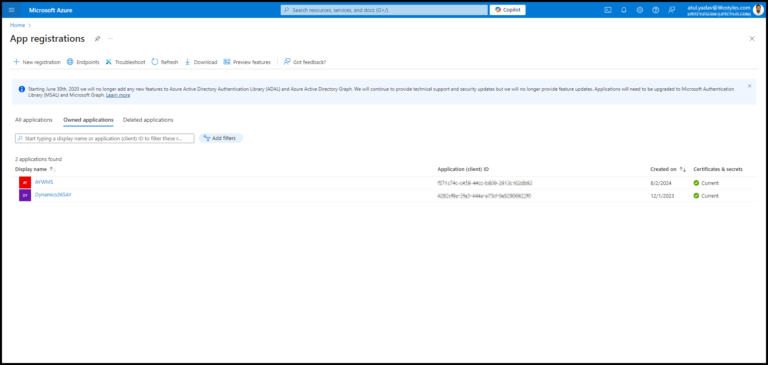Image resolution: width=768 pixels, height=365 pixels.
Task: Click the Application (client) ID column header
Action: pyautogui.click(x=463, y=169)
